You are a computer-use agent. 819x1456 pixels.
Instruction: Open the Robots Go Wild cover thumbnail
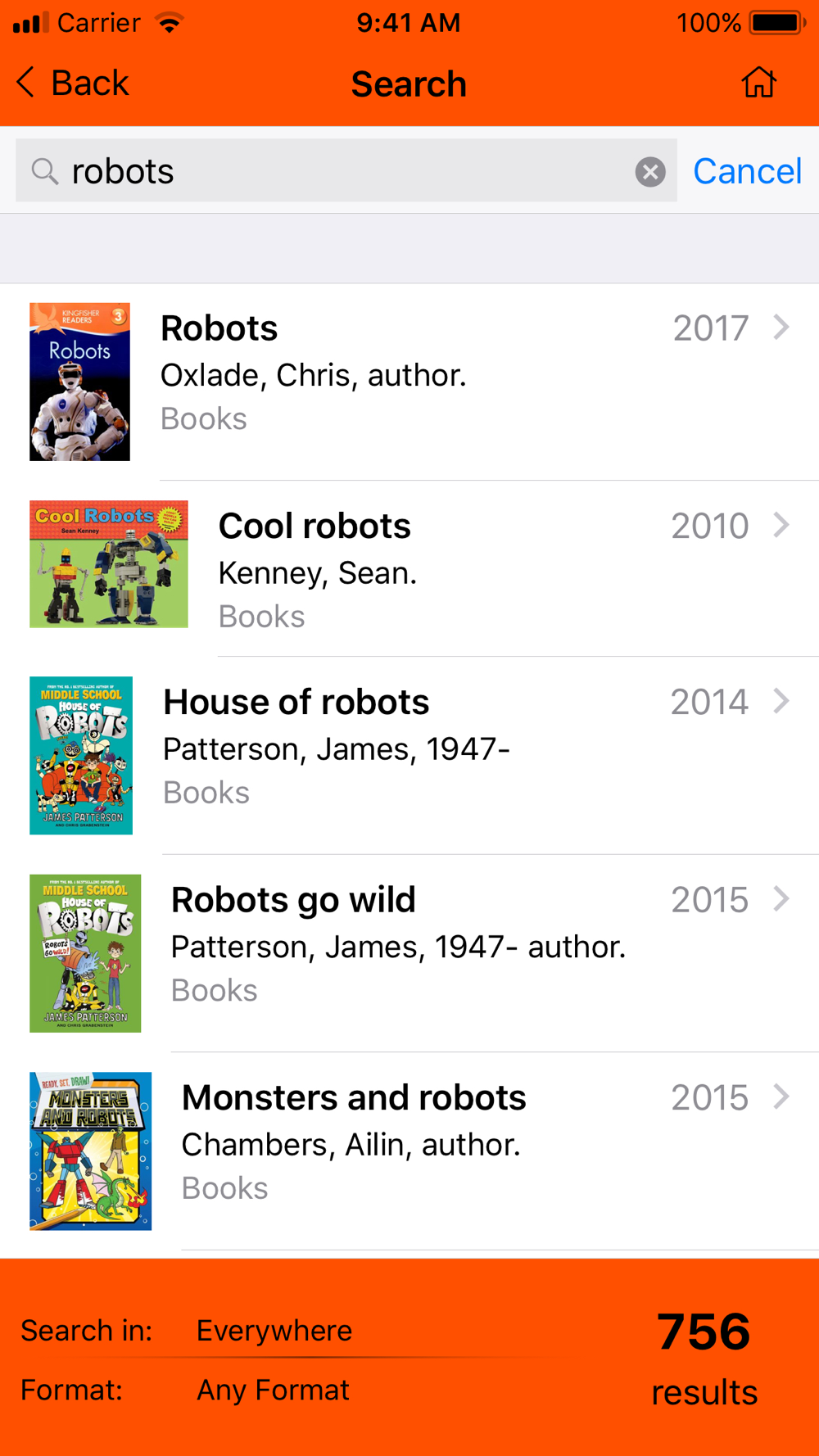click(x=85, y=953)
